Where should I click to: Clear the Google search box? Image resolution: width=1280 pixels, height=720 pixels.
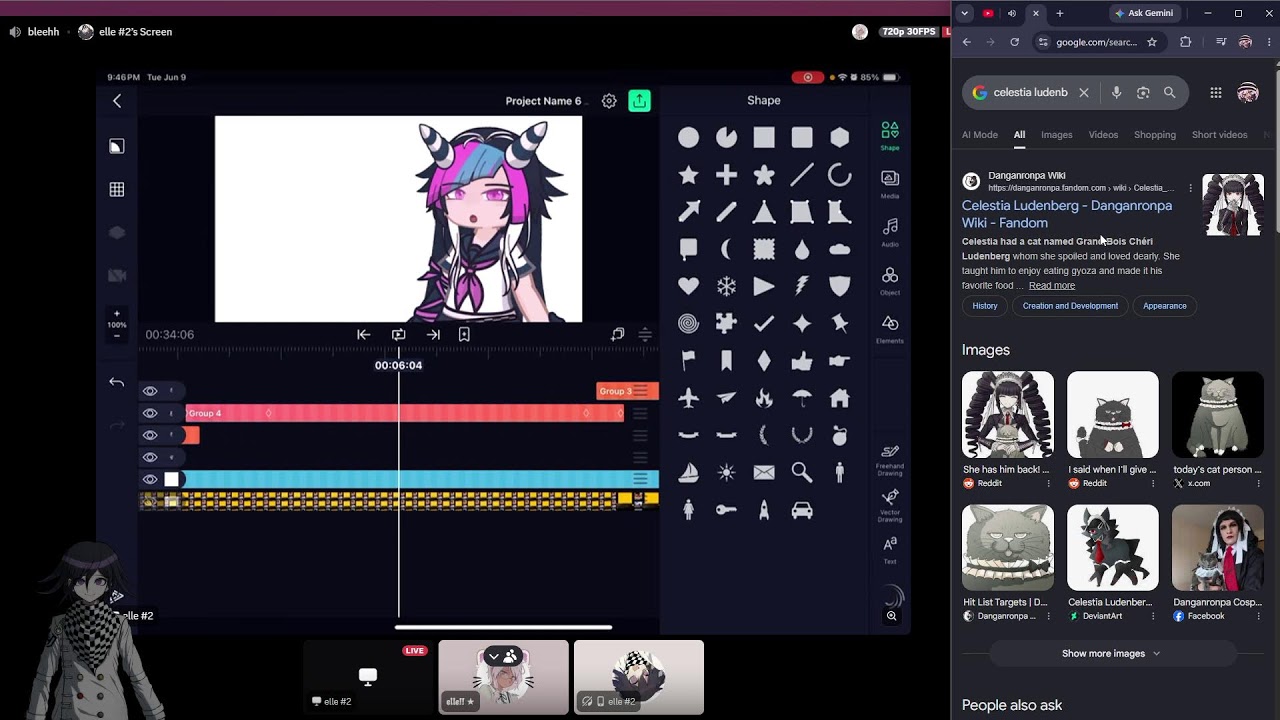point(1083,93)
